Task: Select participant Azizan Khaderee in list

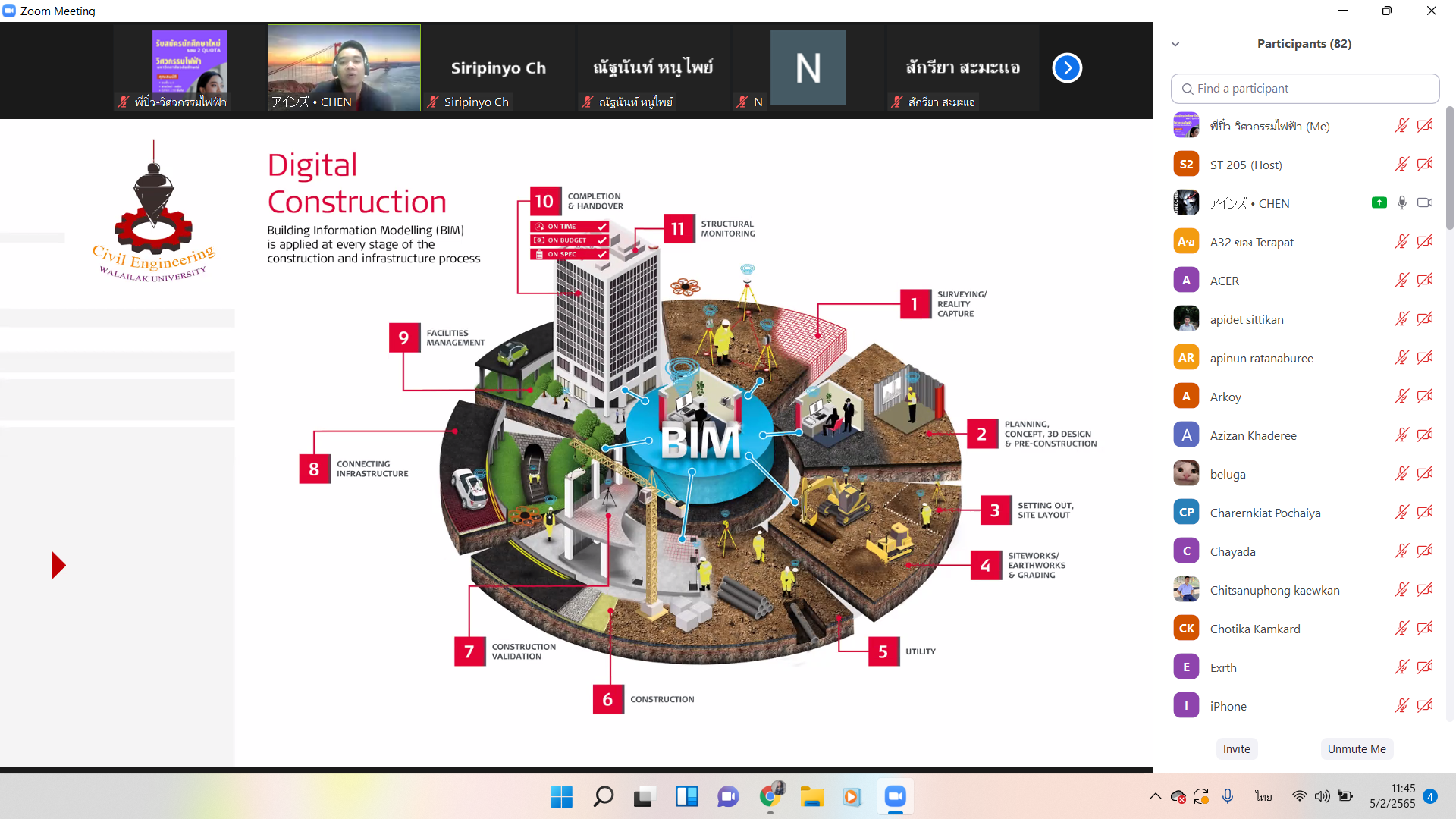Action: (x=1253, y=435)
